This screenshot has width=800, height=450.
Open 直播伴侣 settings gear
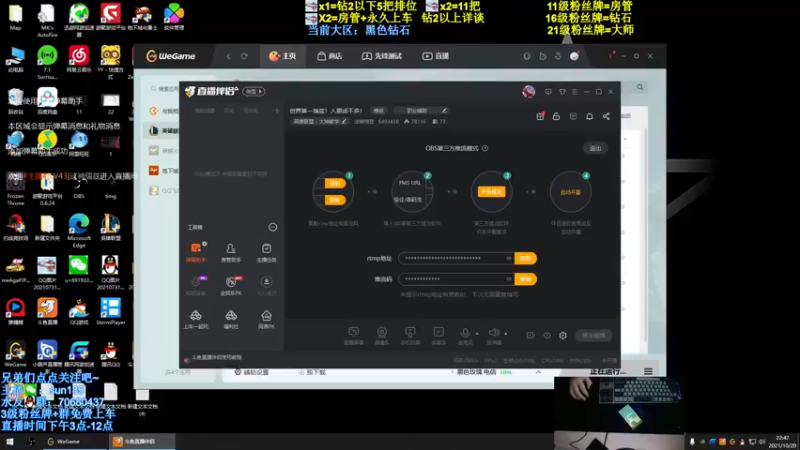[563, 335]
